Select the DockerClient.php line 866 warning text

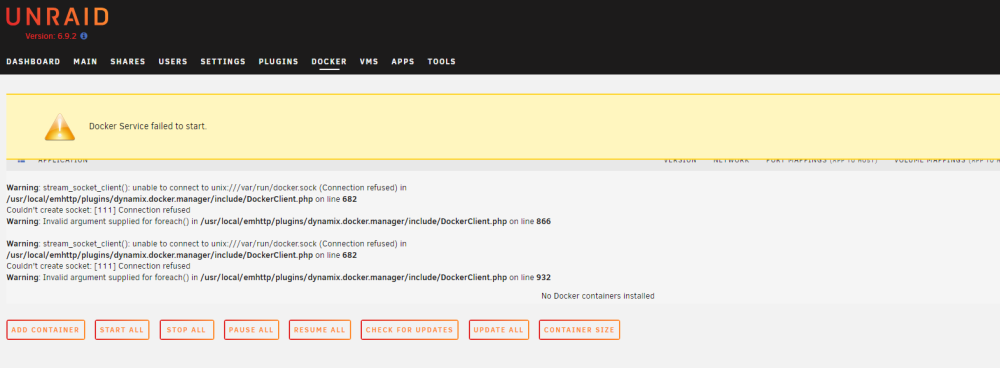click(278, 221)
